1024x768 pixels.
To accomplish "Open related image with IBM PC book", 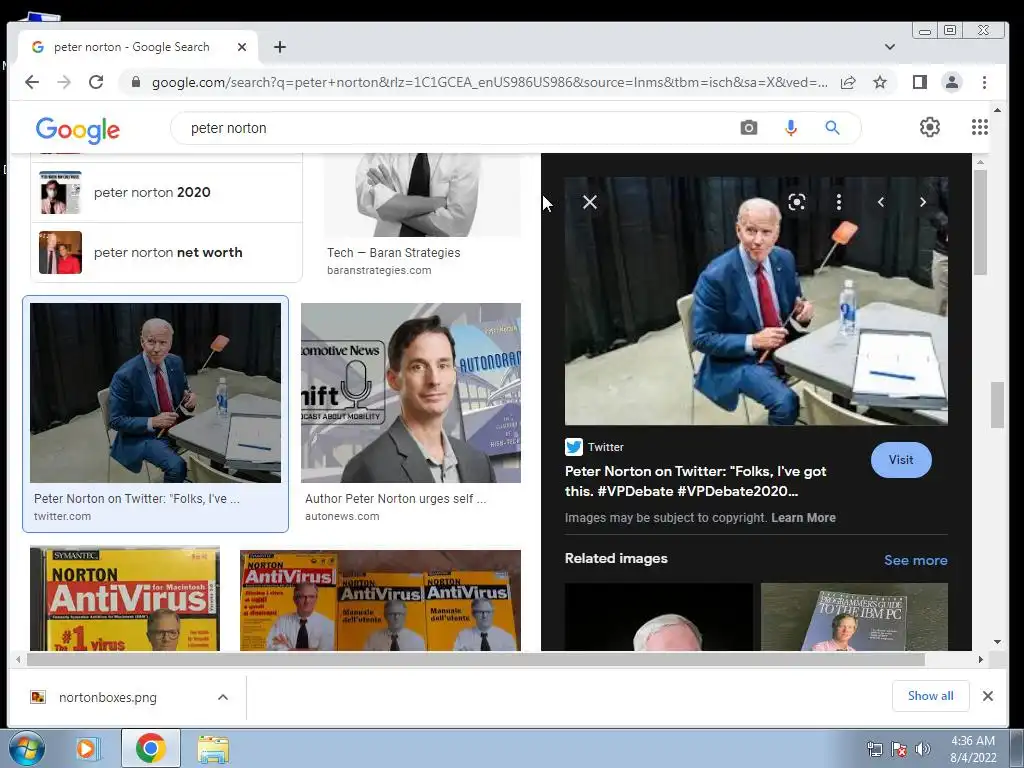I will coord(854,617).
